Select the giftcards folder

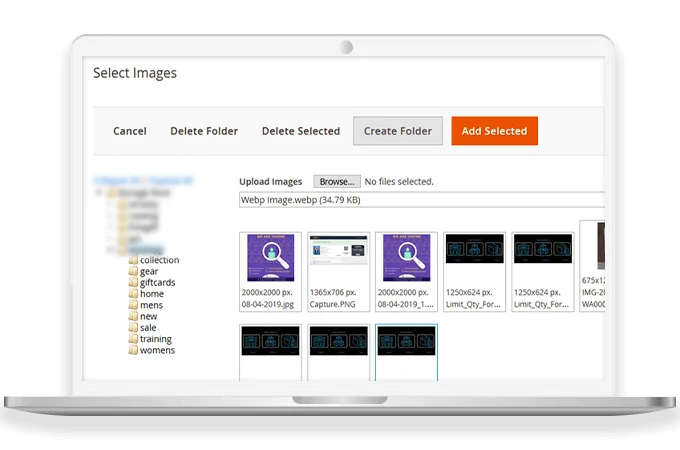[157, 283]
